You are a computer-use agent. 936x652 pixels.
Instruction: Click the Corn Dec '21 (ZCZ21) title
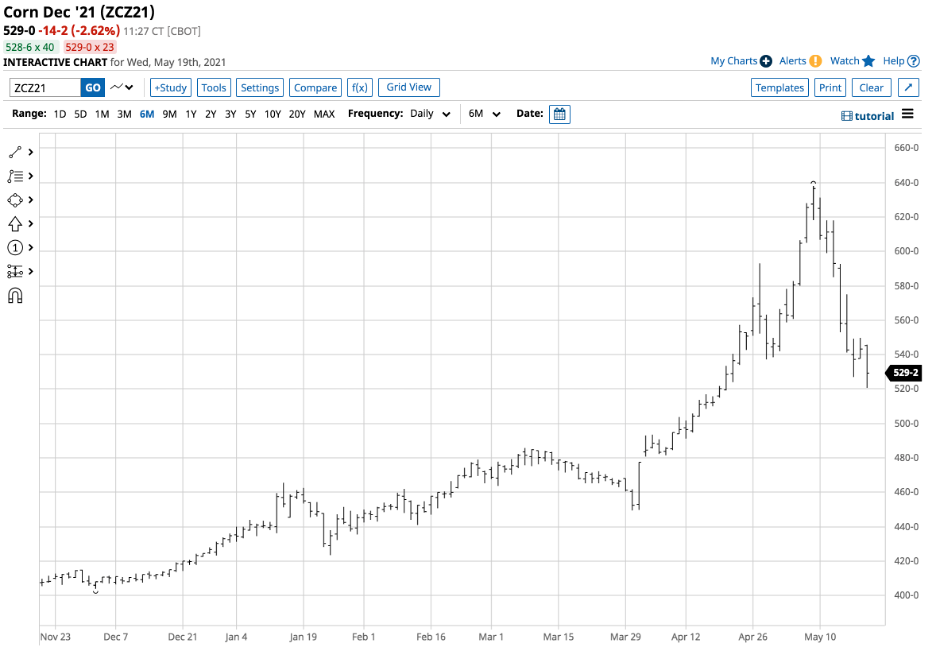(x=79, y=12)
